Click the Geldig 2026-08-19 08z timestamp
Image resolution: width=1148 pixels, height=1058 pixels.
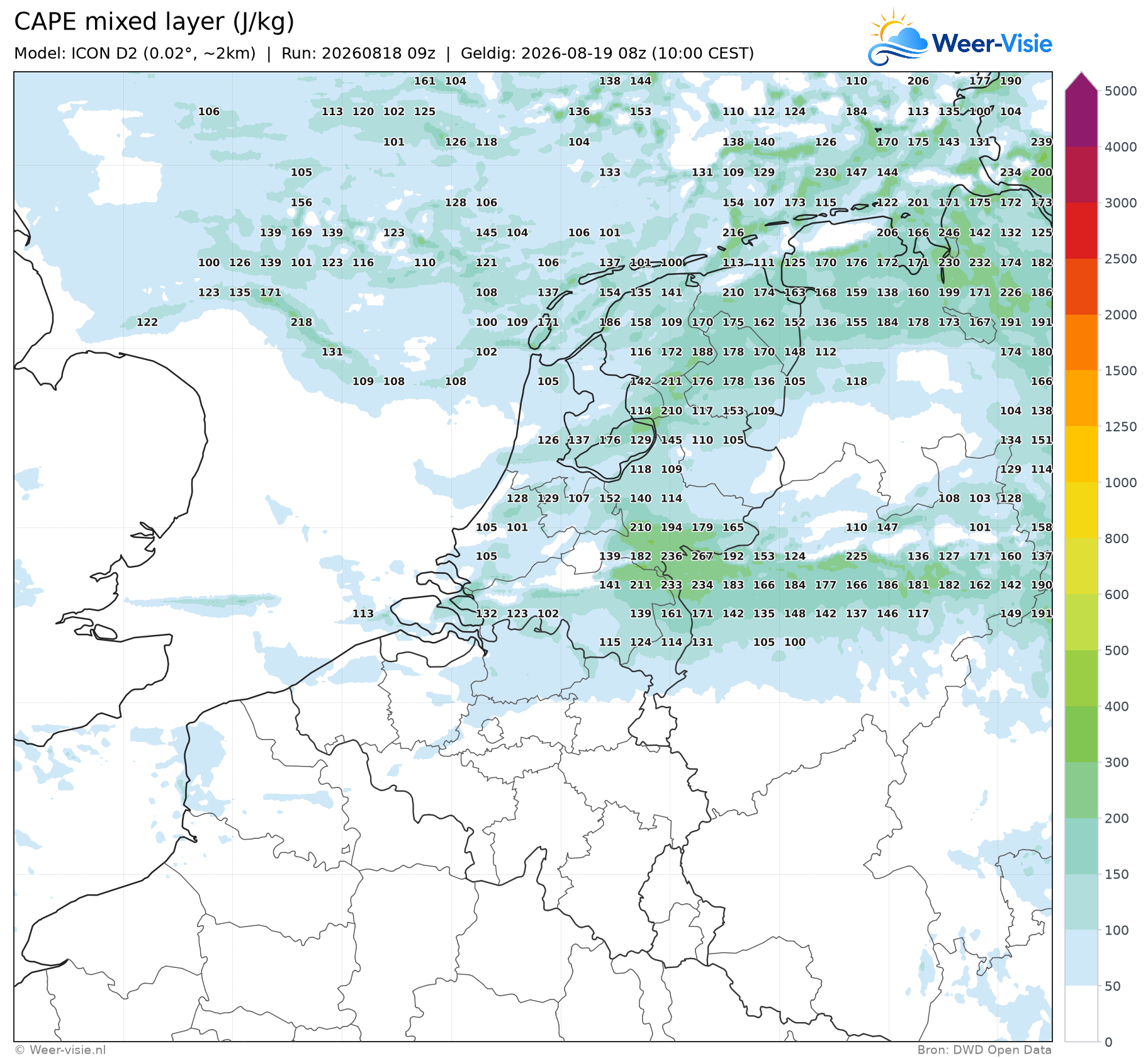click(x=607, y=53)
